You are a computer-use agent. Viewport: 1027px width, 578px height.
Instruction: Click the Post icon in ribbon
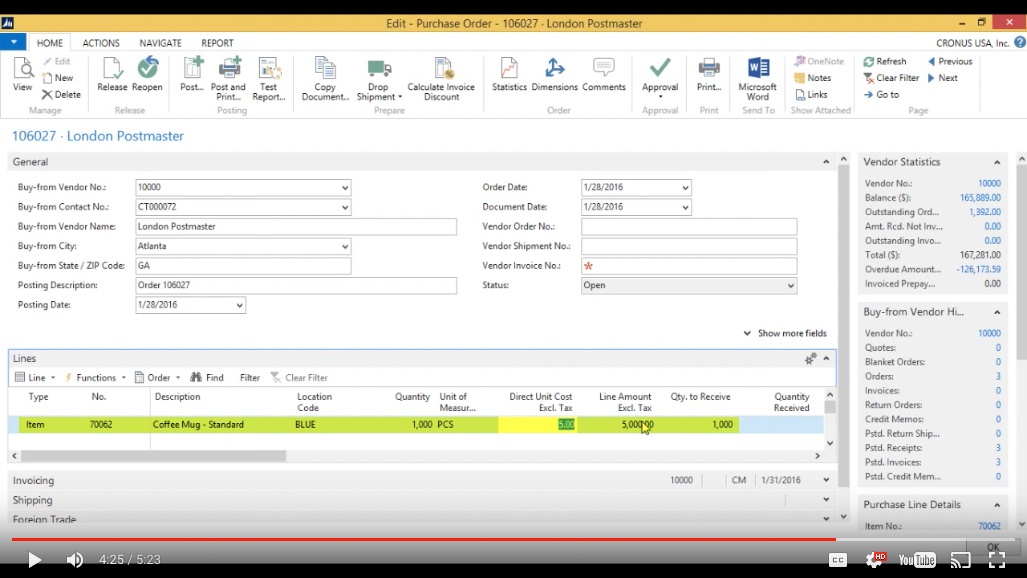192,75
